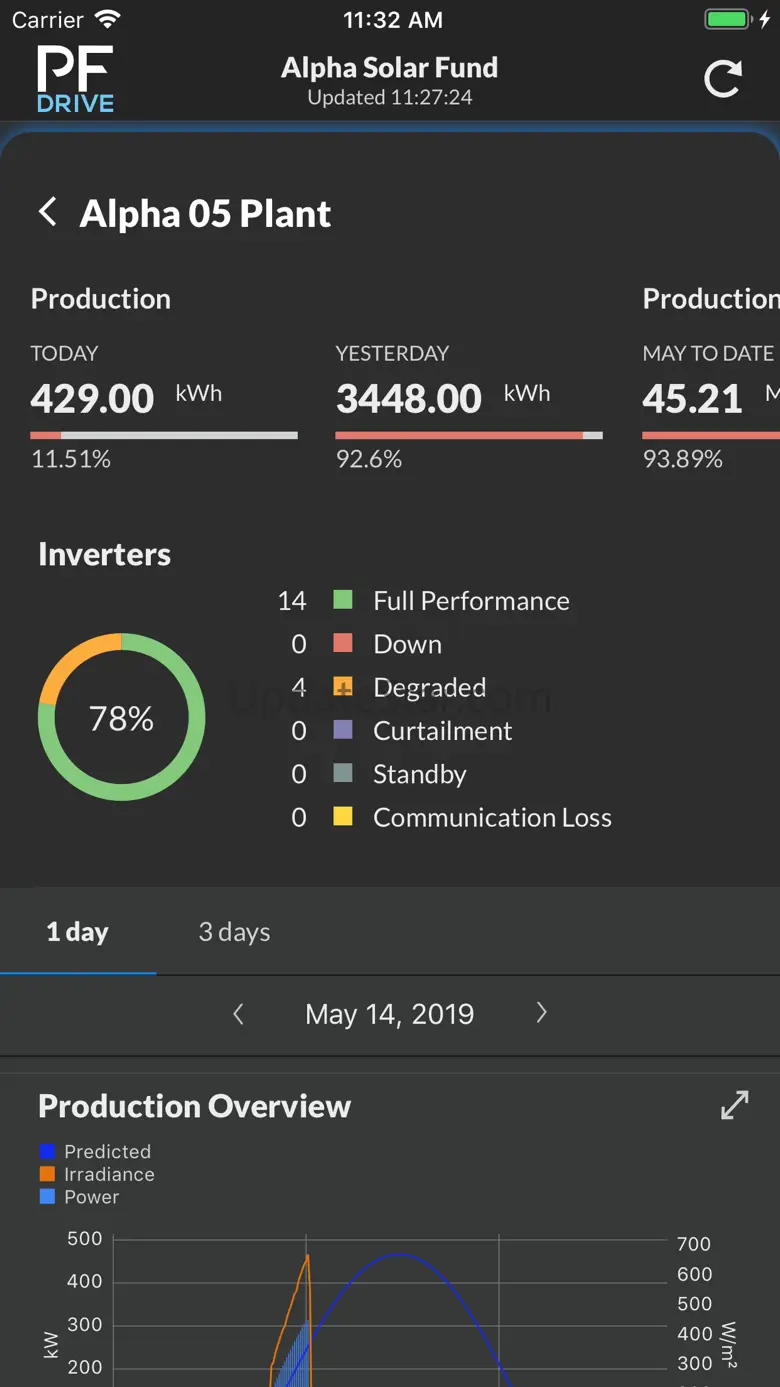This screenshot has height=1387, width=780.
Task: Click the Communication Loss legend entry
Action: (491, 818)
